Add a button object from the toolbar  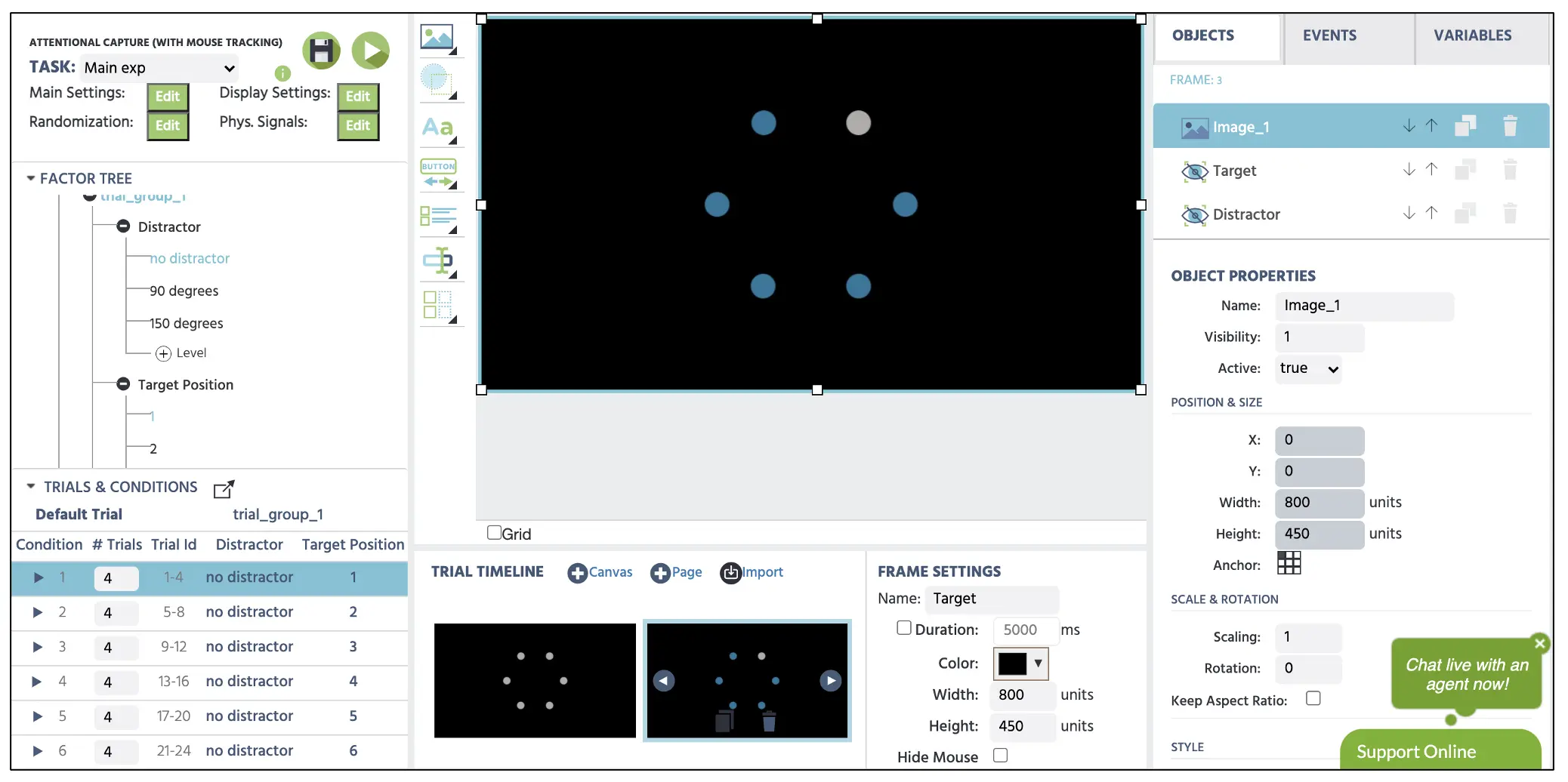(438, 173)
